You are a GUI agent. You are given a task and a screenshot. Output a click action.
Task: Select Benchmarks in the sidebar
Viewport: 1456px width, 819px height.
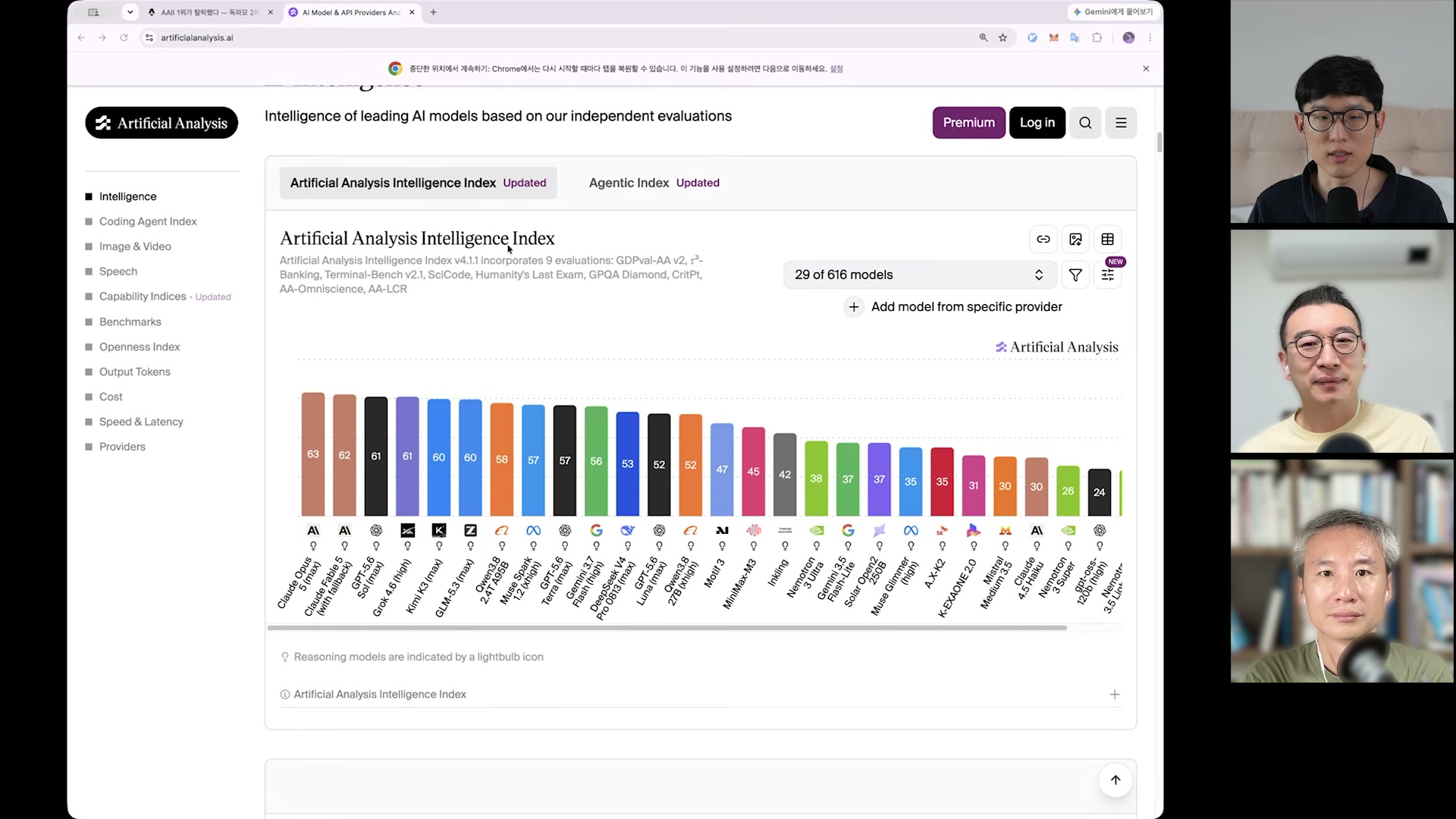130,322
